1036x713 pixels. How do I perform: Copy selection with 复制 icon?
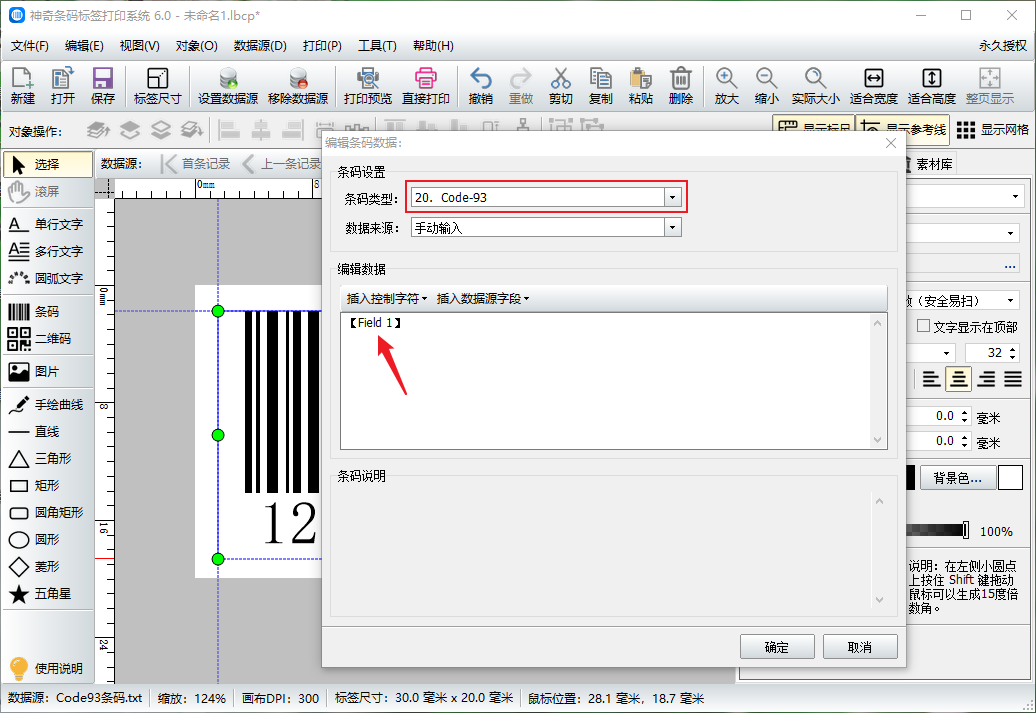(x=601, y=85)
